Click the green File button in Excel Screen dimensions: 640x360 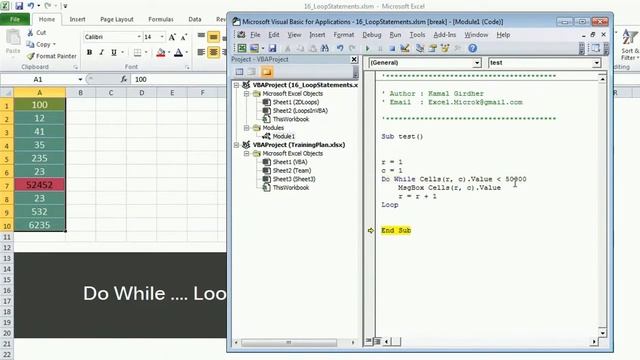pos(15,19)
